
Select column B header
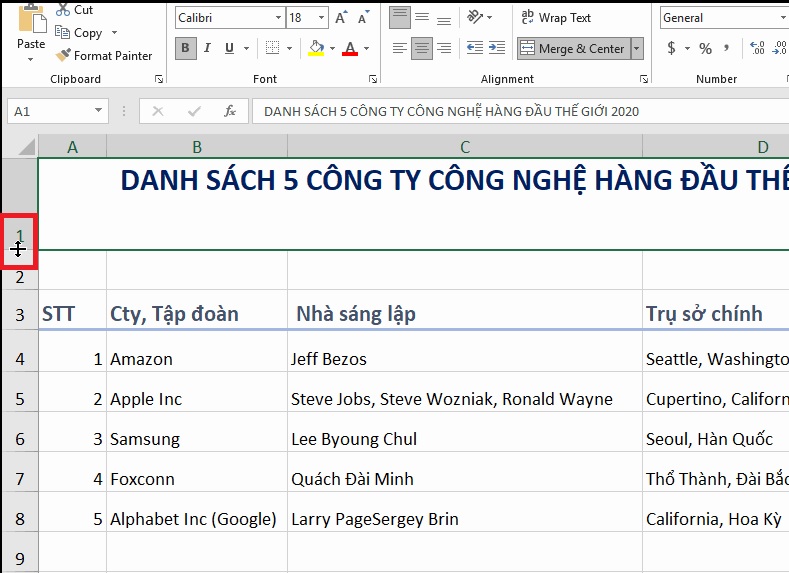tap(197, 146)
